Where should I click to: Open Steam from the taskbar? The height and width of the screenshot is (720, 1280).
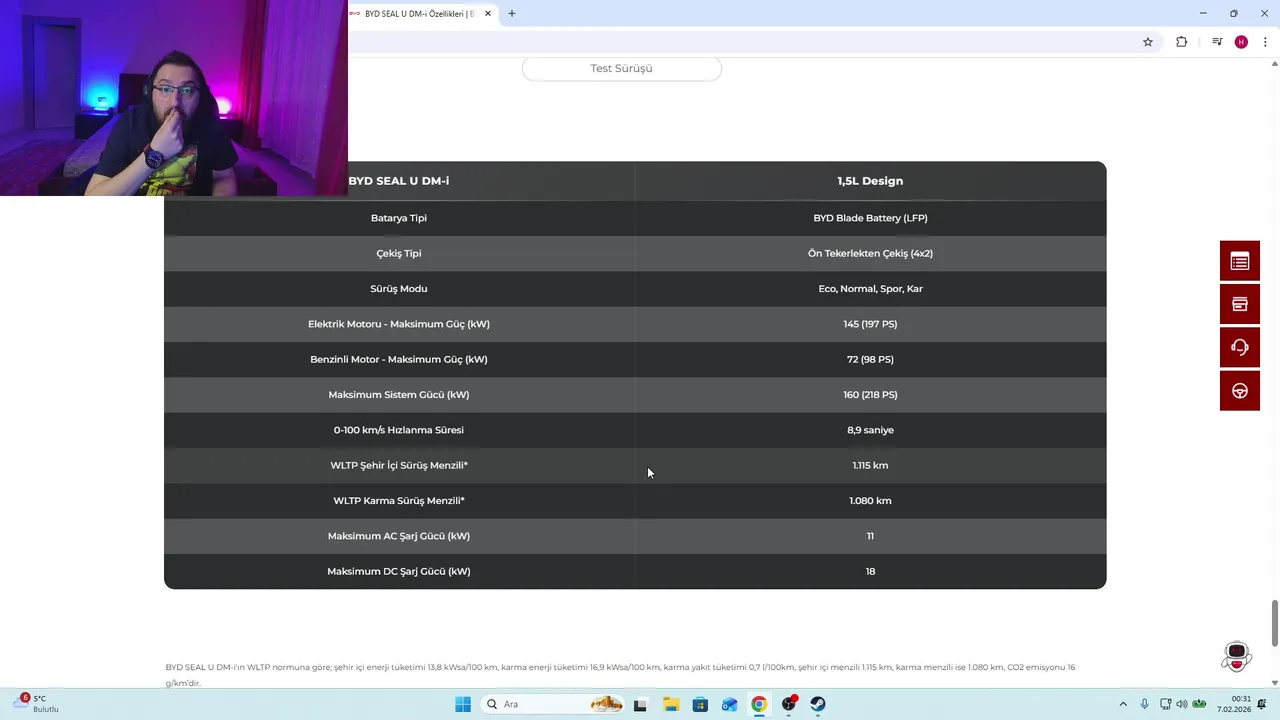click(x=818, y=704)
